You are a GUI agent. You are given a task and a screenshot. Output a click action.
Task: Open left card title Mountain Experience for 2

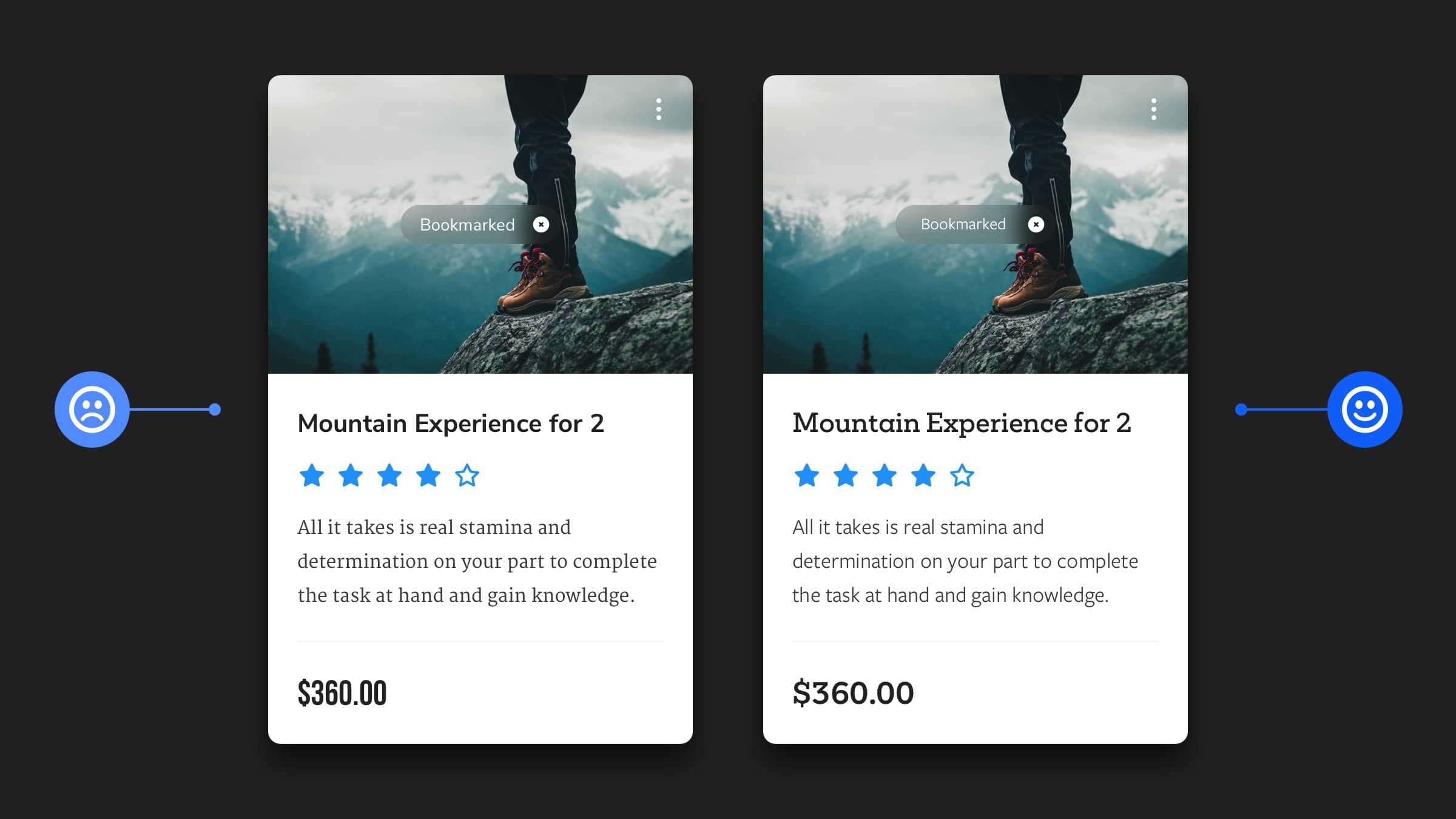coord(451,423)
